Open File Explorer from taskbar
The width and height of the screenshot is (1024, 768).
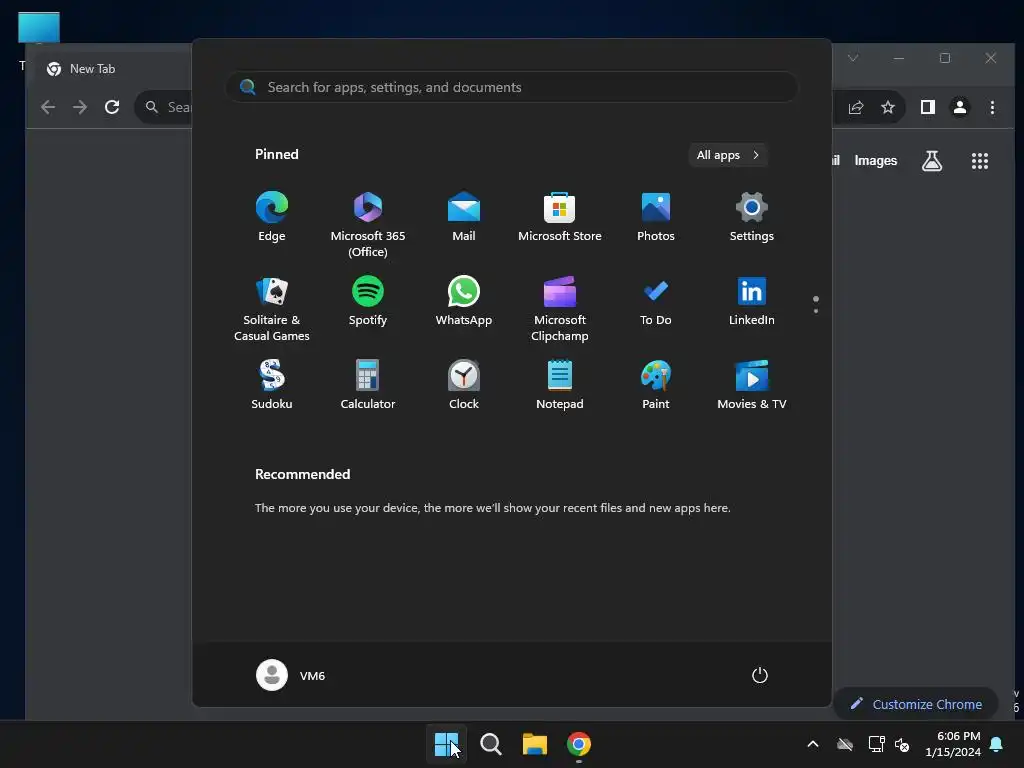(x=535, y=744)
